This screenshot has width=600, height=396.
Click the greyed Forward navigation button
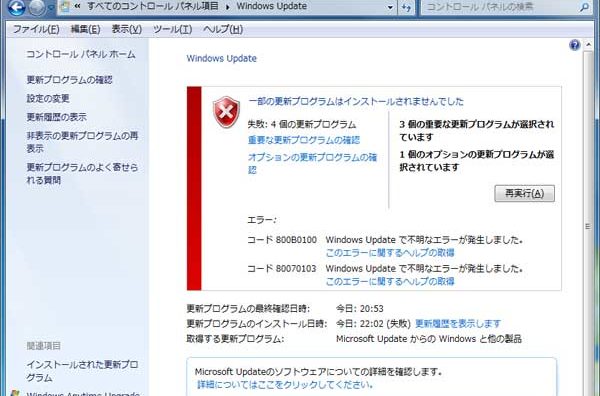tap(37, 7)
